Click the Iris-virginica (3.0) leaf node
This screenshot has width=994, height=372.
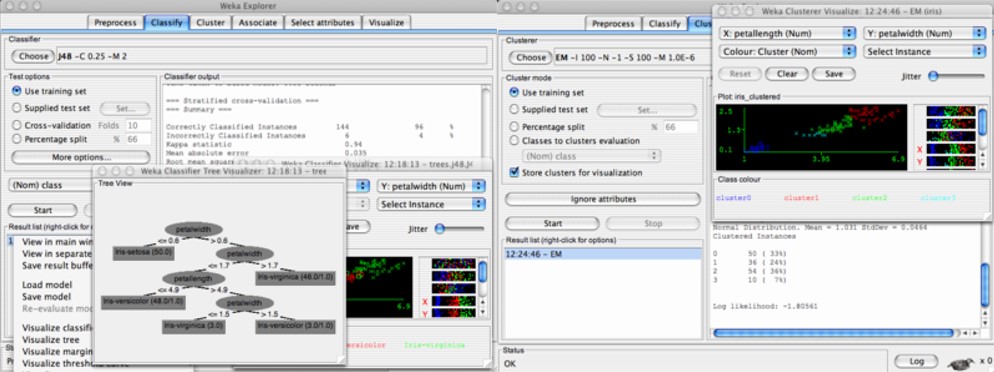194,326
